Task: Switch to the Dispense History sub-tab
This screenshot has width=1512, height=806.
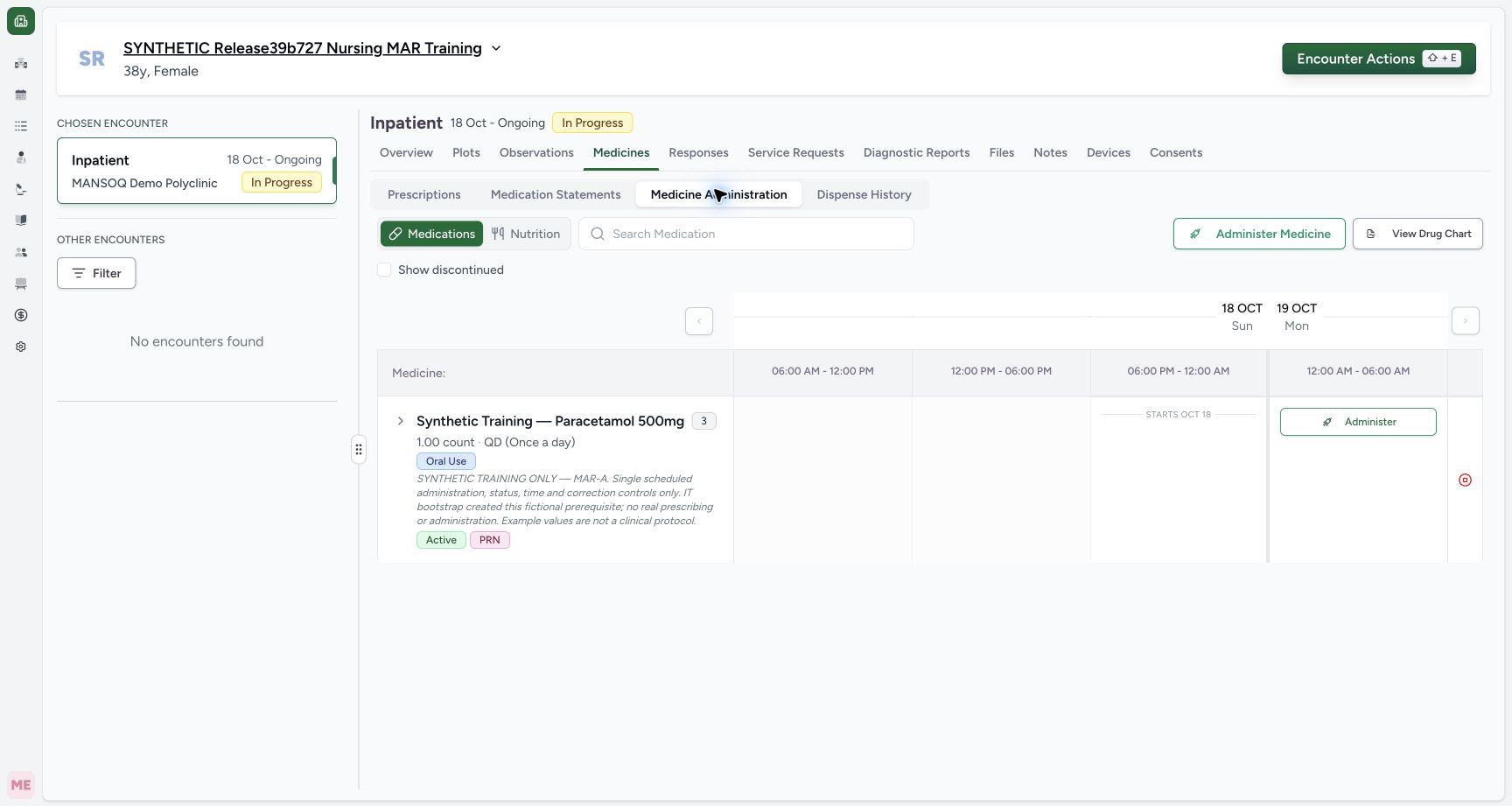Action: click(x=864, y=194)
